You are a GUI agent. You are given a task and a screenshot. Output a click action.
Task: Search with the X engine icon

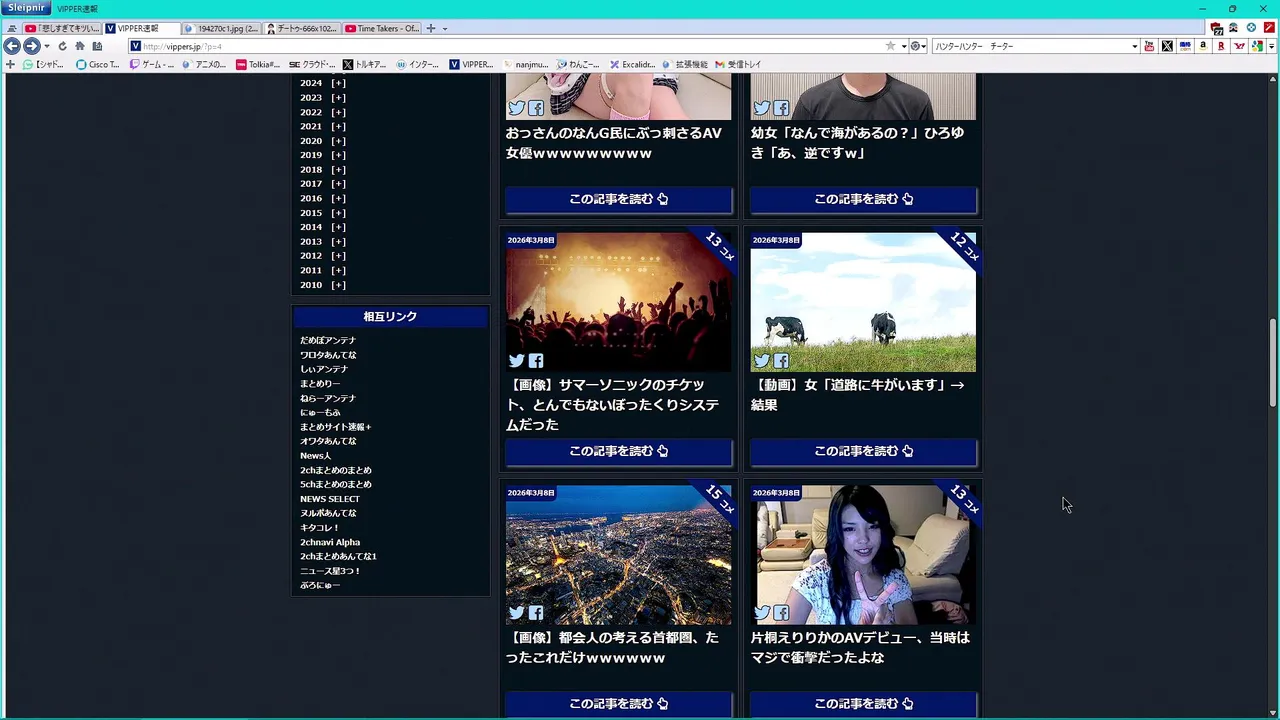tap(1167, 46)
